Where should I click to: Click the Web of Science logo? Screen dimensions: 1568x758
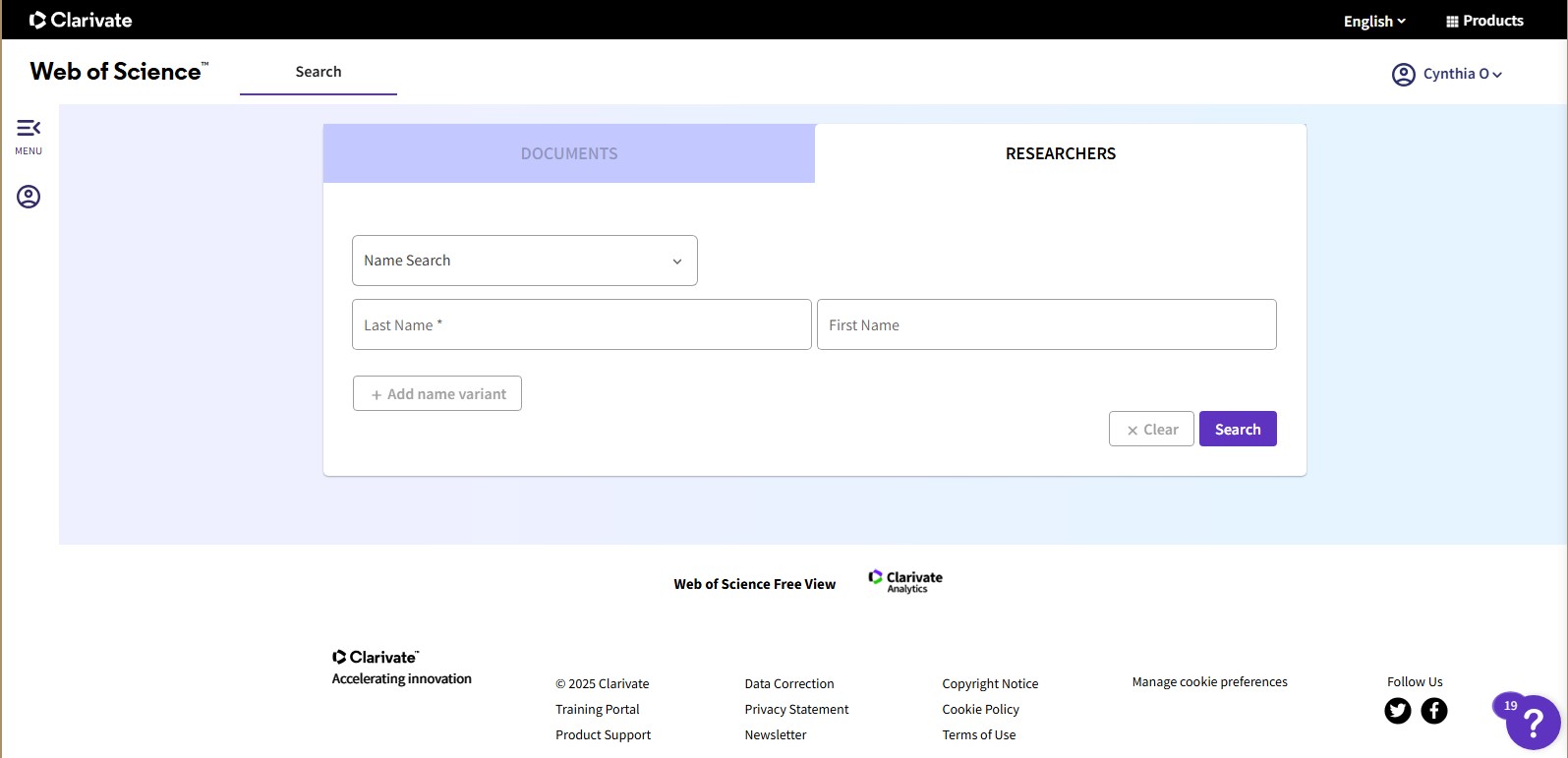coord(119,72)
